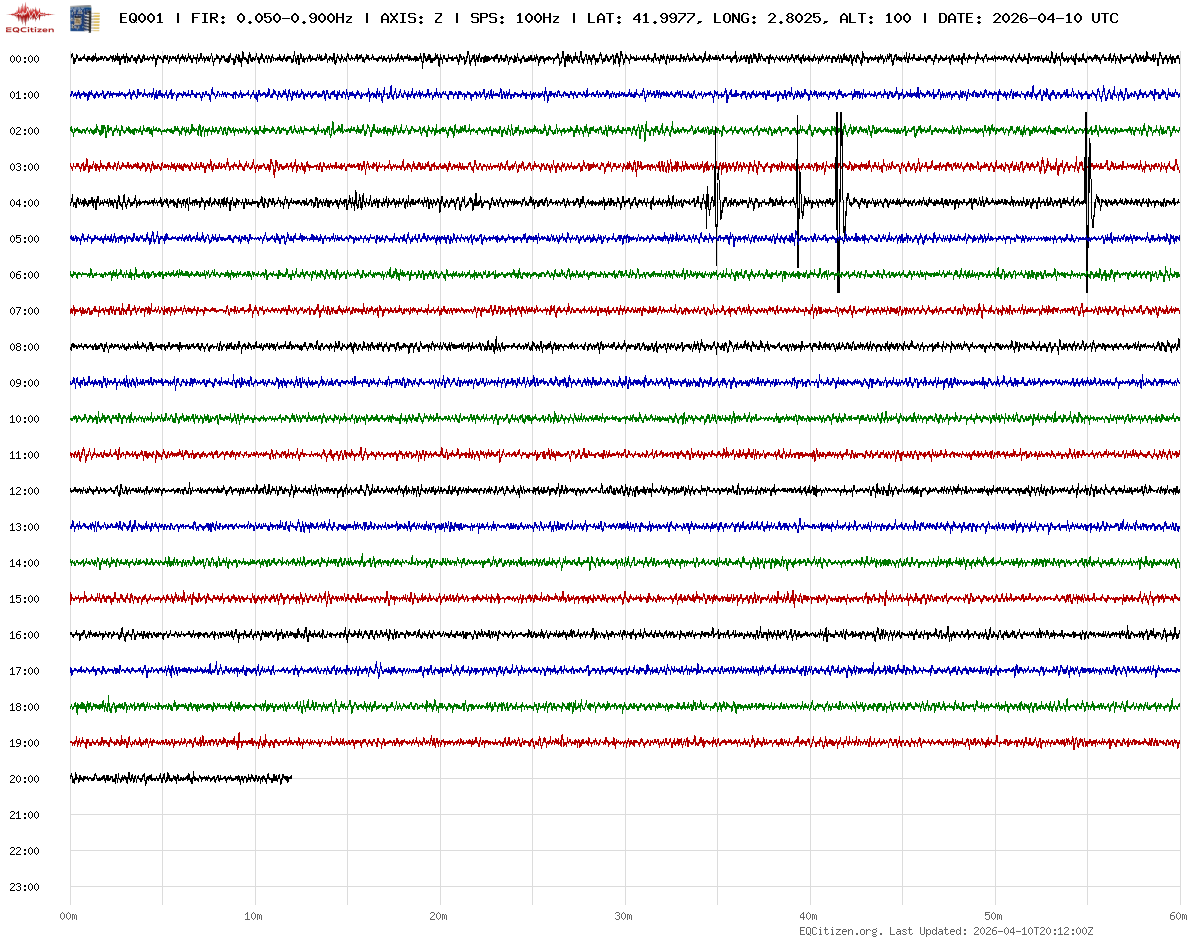Click the EQCitizen red waveform logo
This screenshot has width=1200, height=940.
30,17
